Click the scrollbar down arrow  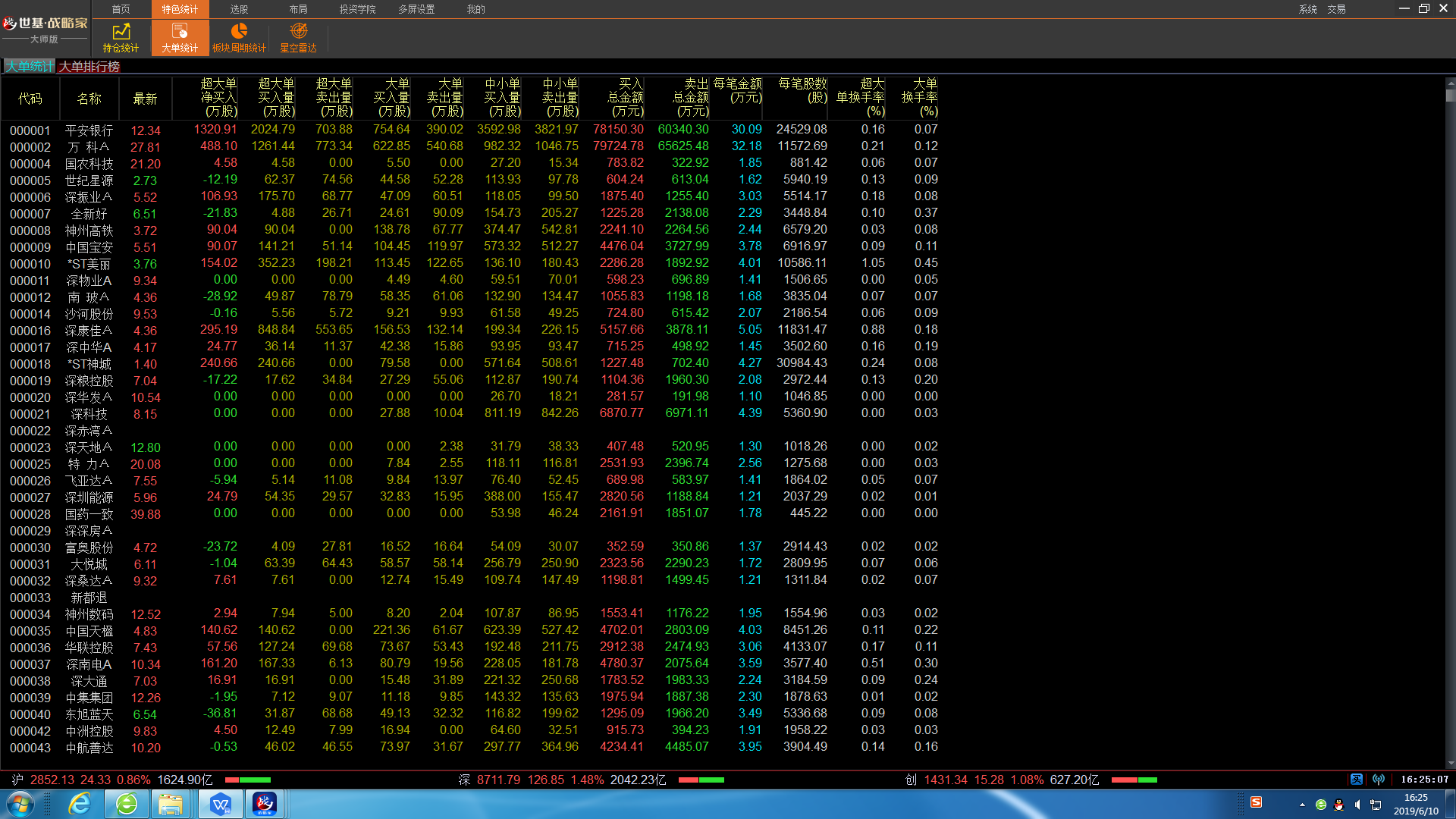click(x=1450, y=763)
